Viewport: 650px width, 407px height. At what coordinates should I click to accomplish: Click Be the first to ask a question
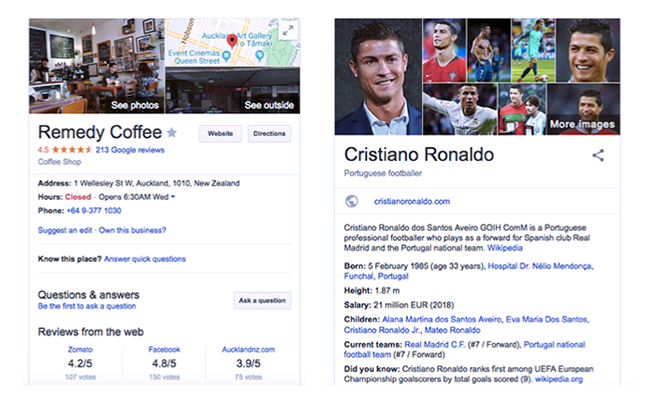[87, 306]
